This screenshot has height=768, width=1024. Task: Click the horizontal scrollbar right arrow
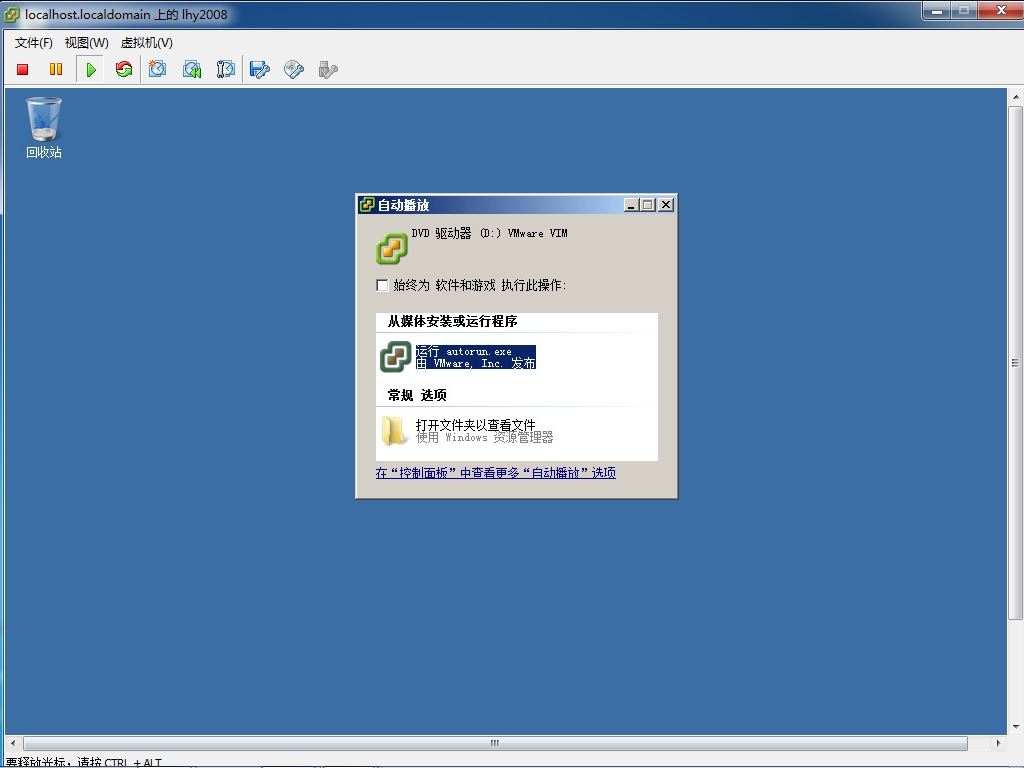998,743
